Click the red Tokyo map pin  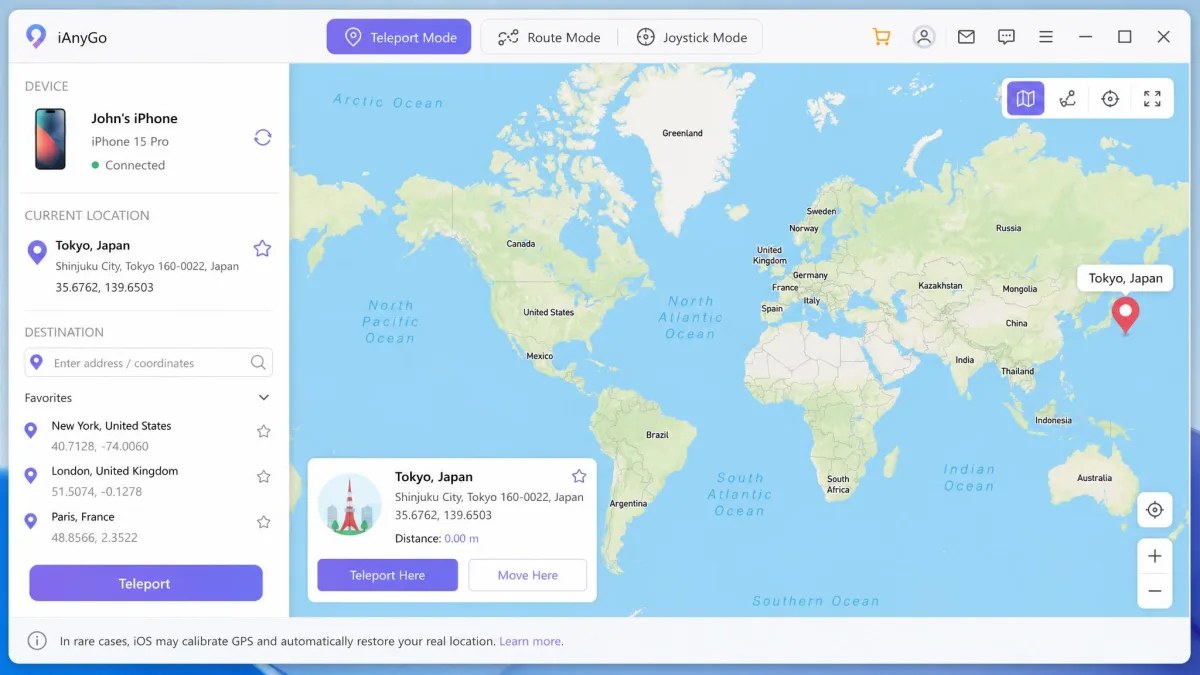[x=1126, y=314]
